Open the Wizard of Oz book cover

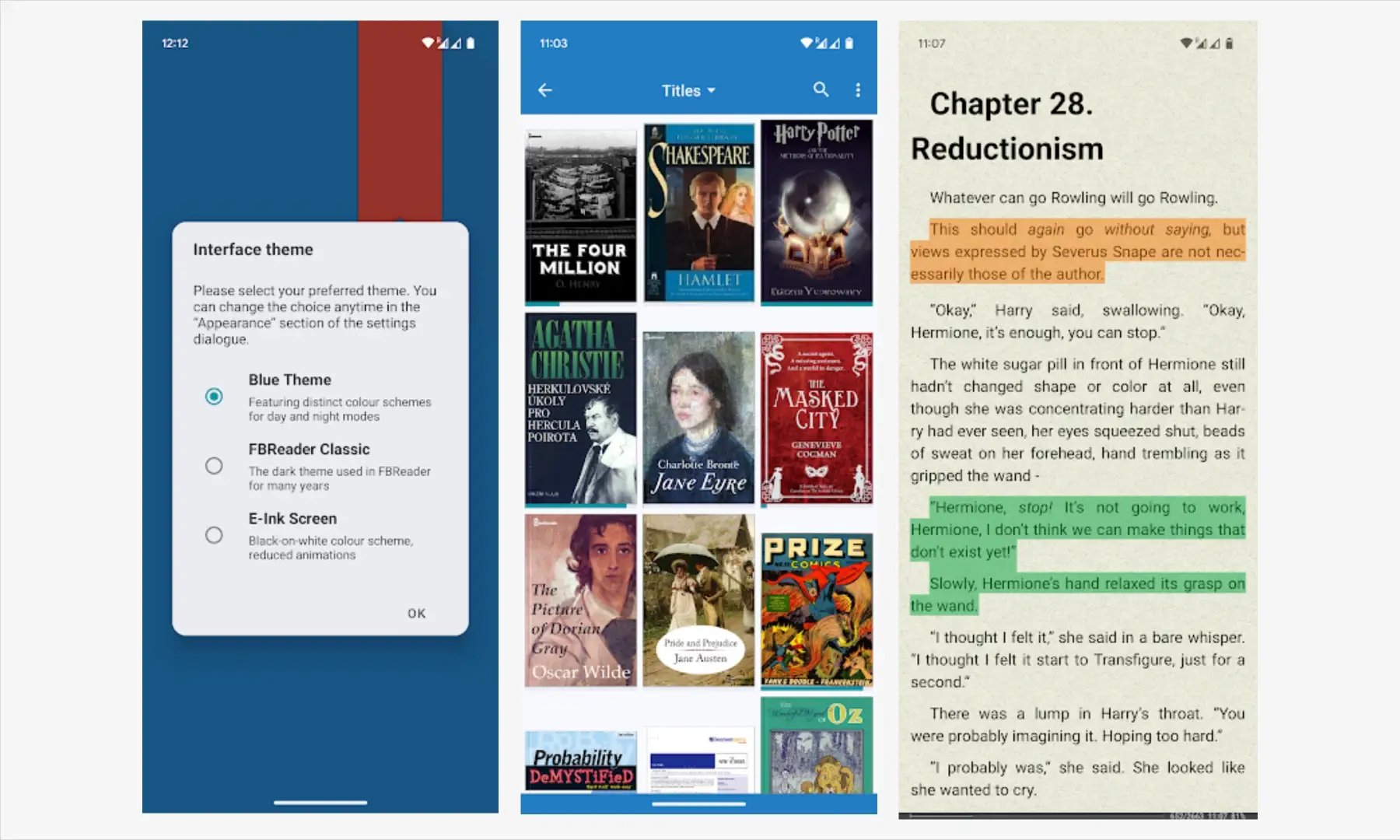pos(817,745)
